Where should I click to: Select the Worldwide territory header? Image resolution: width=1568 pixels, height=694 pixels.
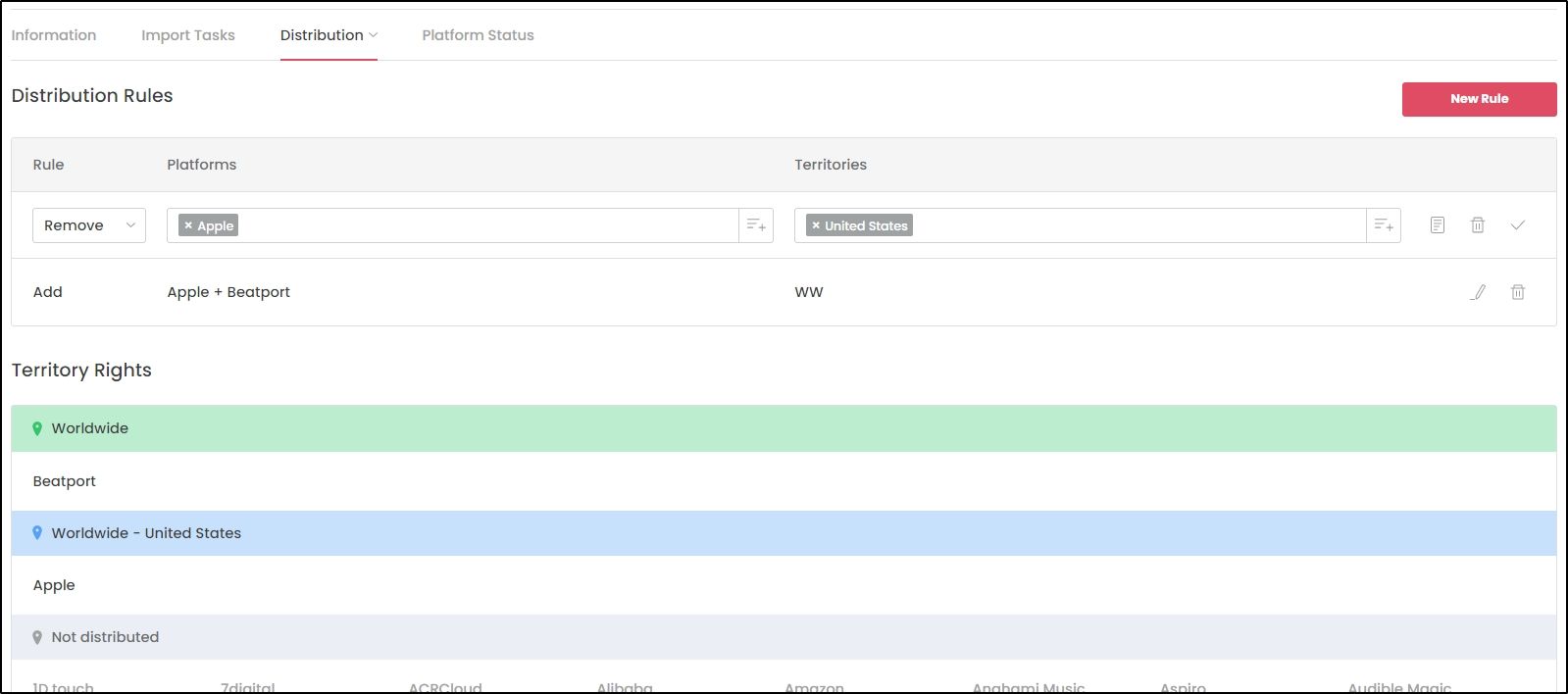(x=784, y=428)
